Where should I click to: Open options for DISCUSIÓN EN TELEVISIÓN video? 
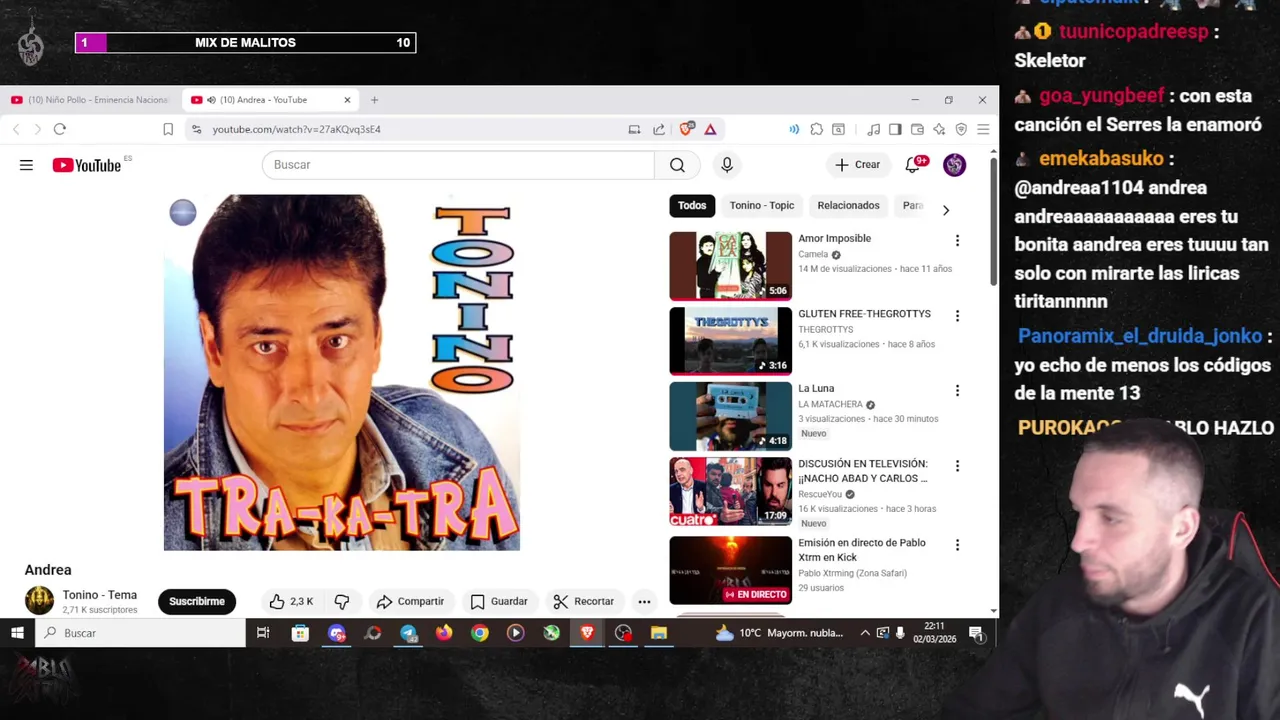coord(957,465)
